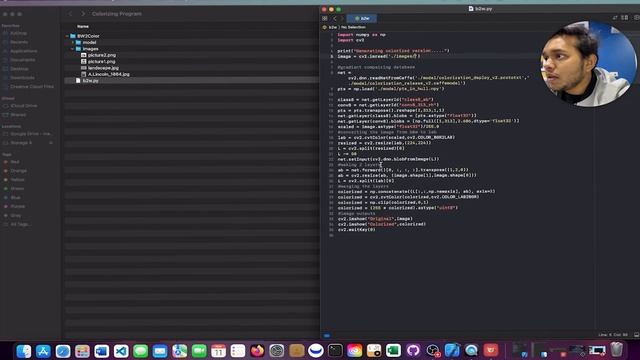This screenshot has height=360, width=640.
Task: Navigate back in the code editor history
Action: coord(335,18)
